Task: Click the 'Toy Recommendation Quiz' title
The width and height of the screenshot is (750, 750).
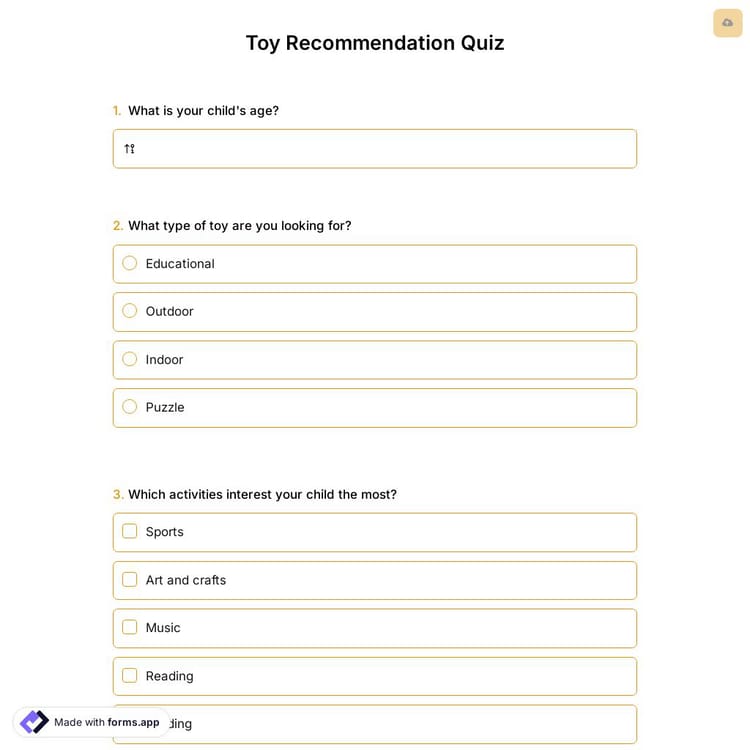Action: click(x=375, y=43)
